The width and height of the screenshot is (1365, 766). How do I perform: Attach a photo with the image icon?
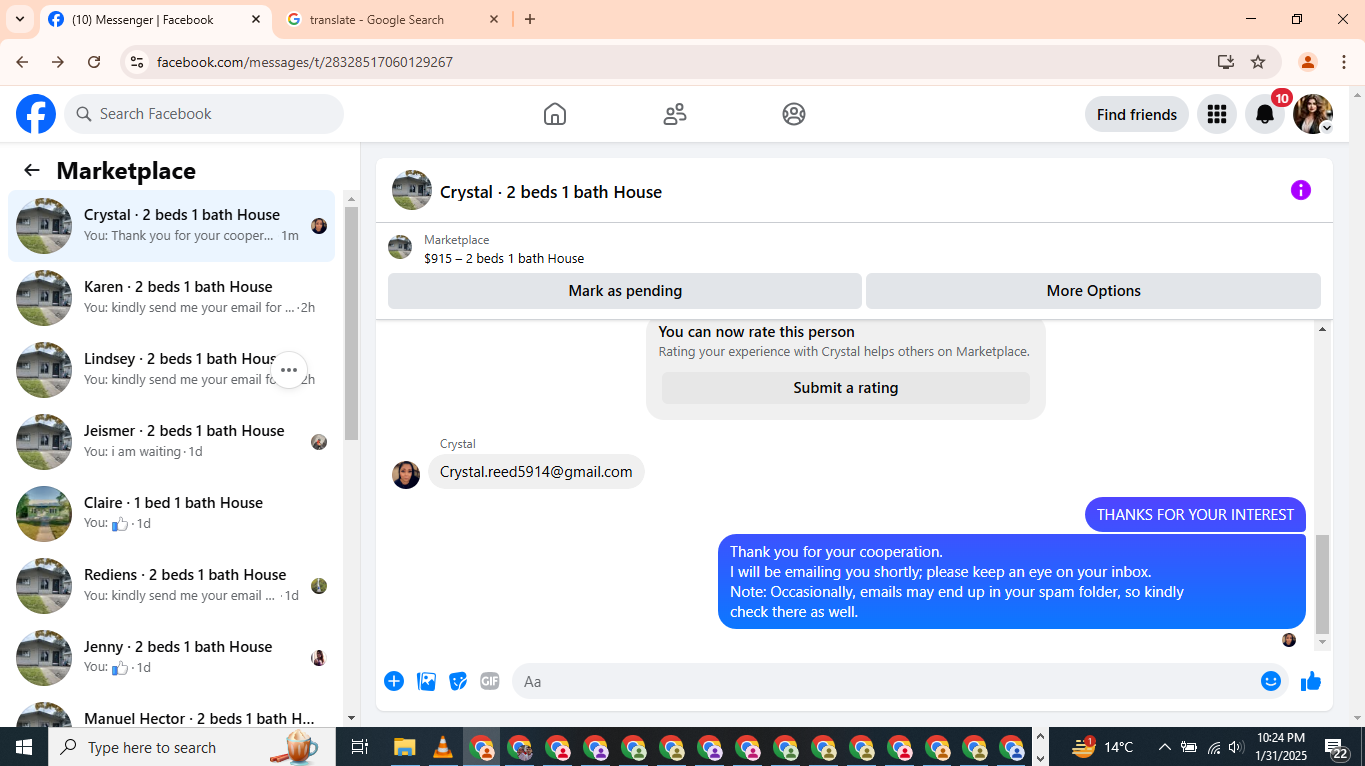tap(426, 681)
